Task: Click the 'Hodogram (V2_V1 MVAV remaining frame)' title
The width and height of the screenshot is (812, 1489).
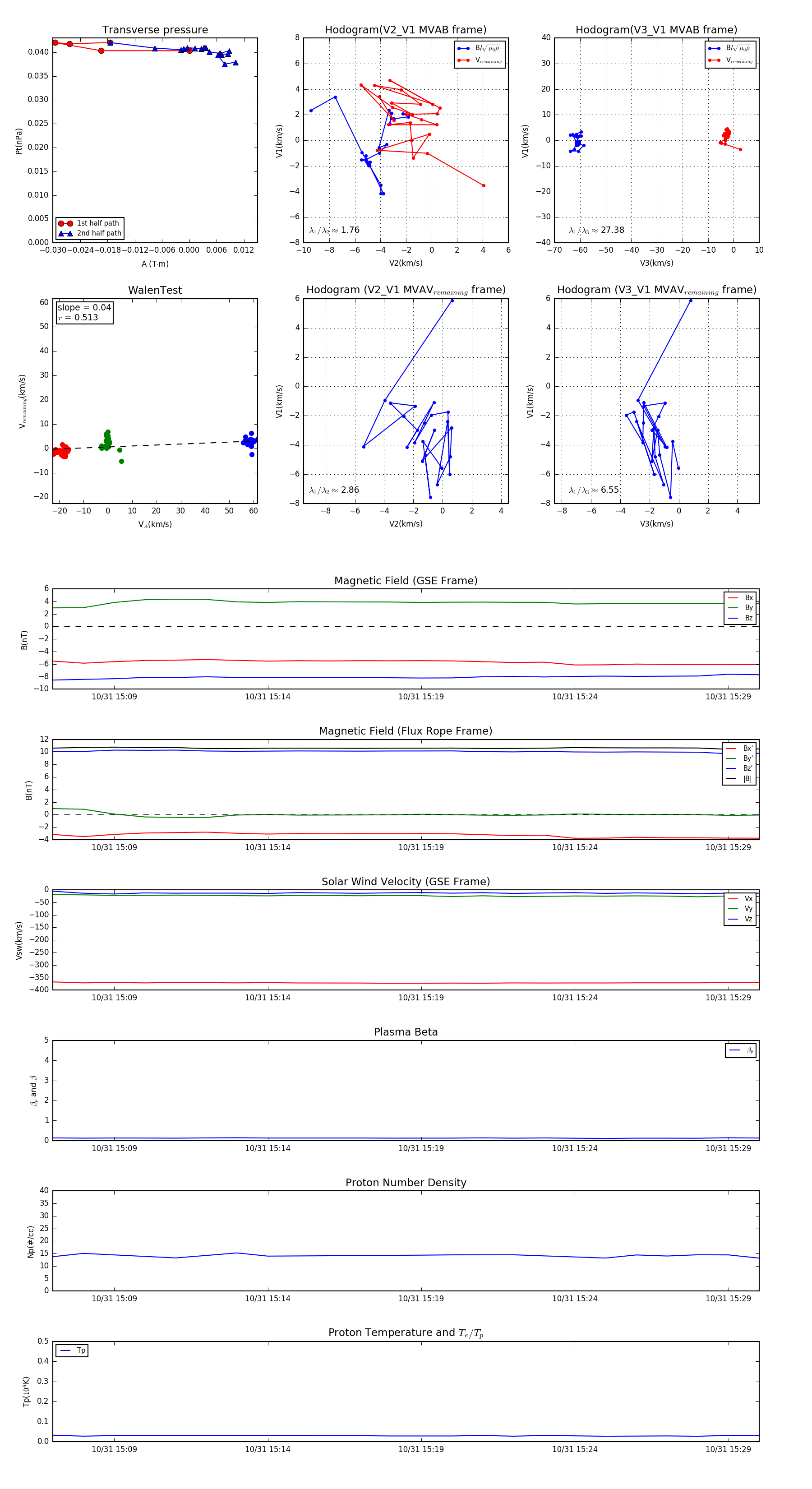Action: pos(405,290)
